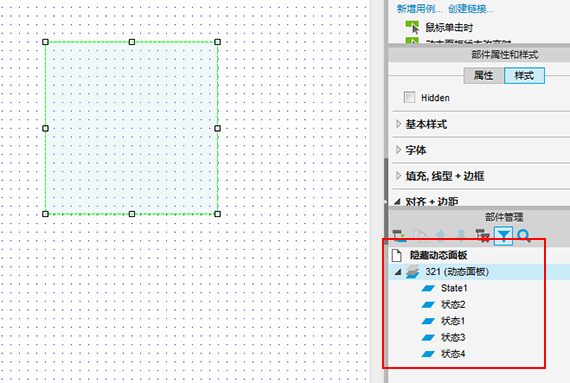Click the delete icon with red X
Image resolution: width=570 pixels, height=383 pixels.
pos(483,236)
